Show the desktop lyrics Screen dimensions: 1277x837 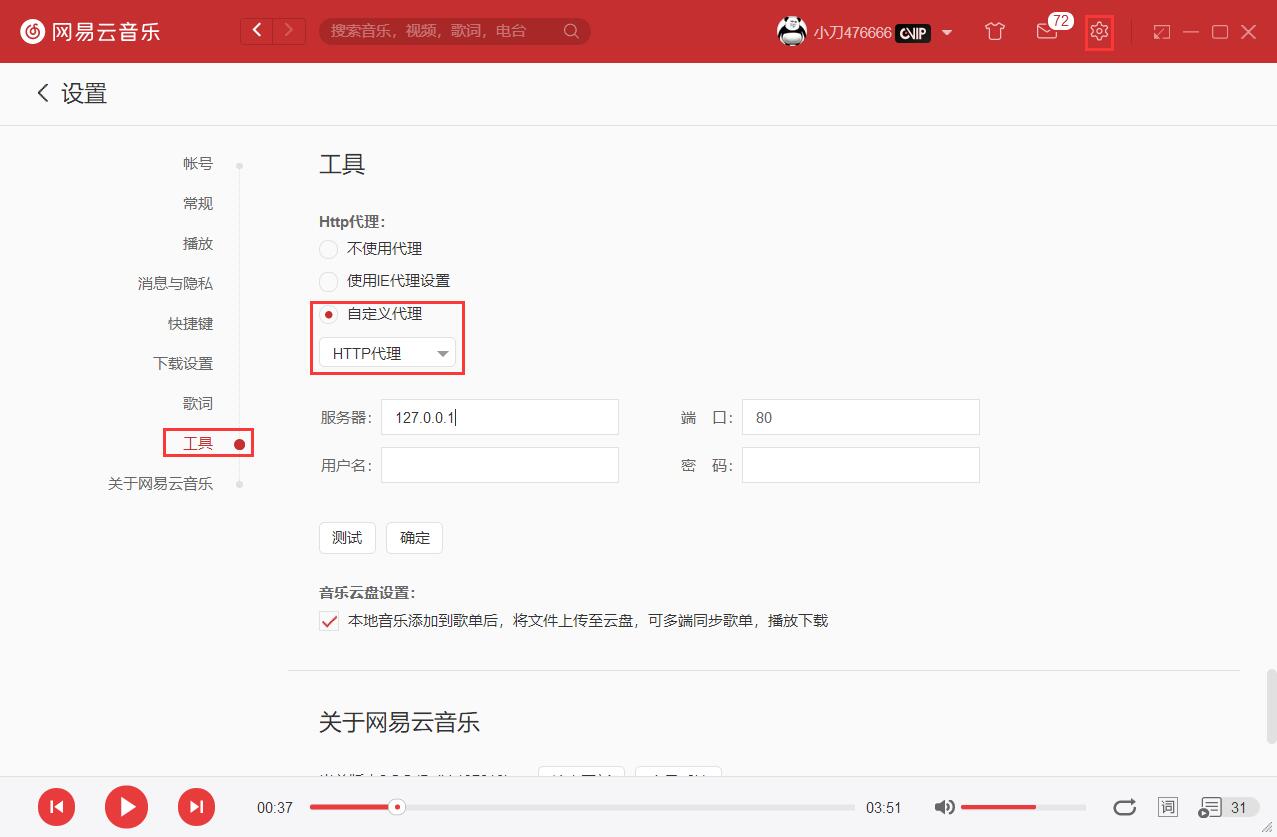[1167, 807]
